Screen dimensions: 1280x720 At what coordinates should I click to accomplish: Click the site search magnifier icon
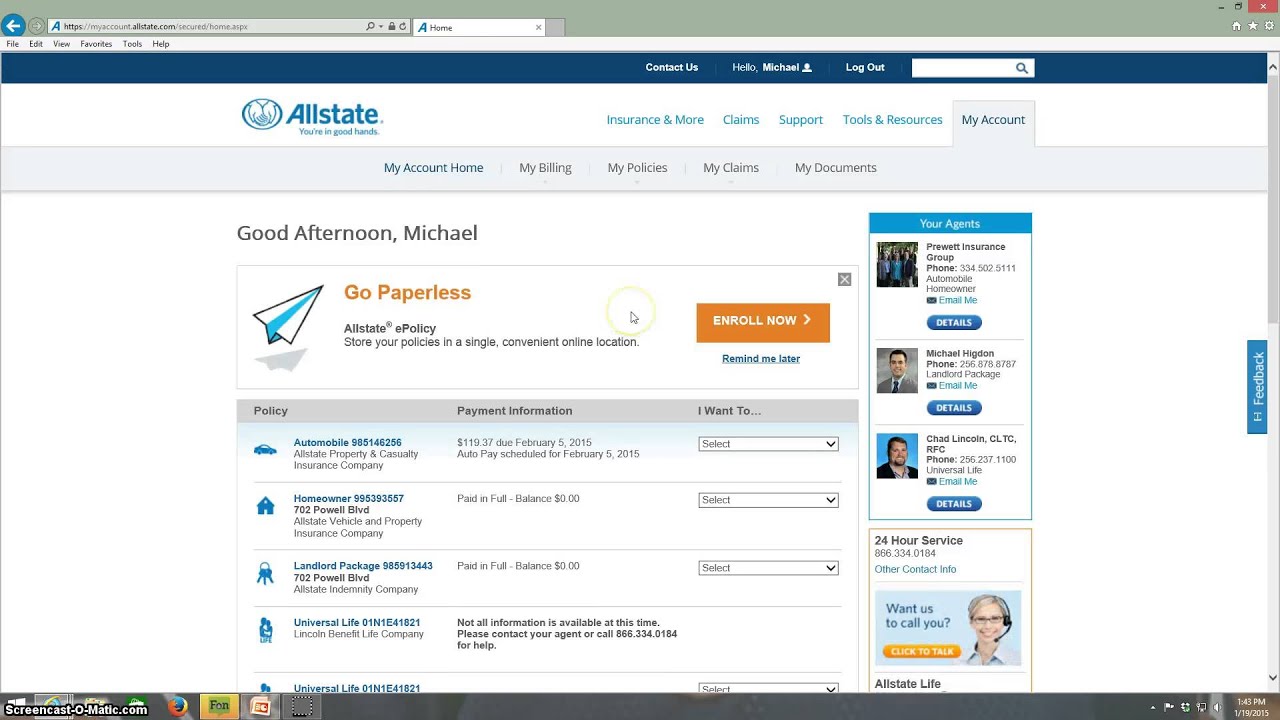pyautogui.click(x=1021, y=68)
